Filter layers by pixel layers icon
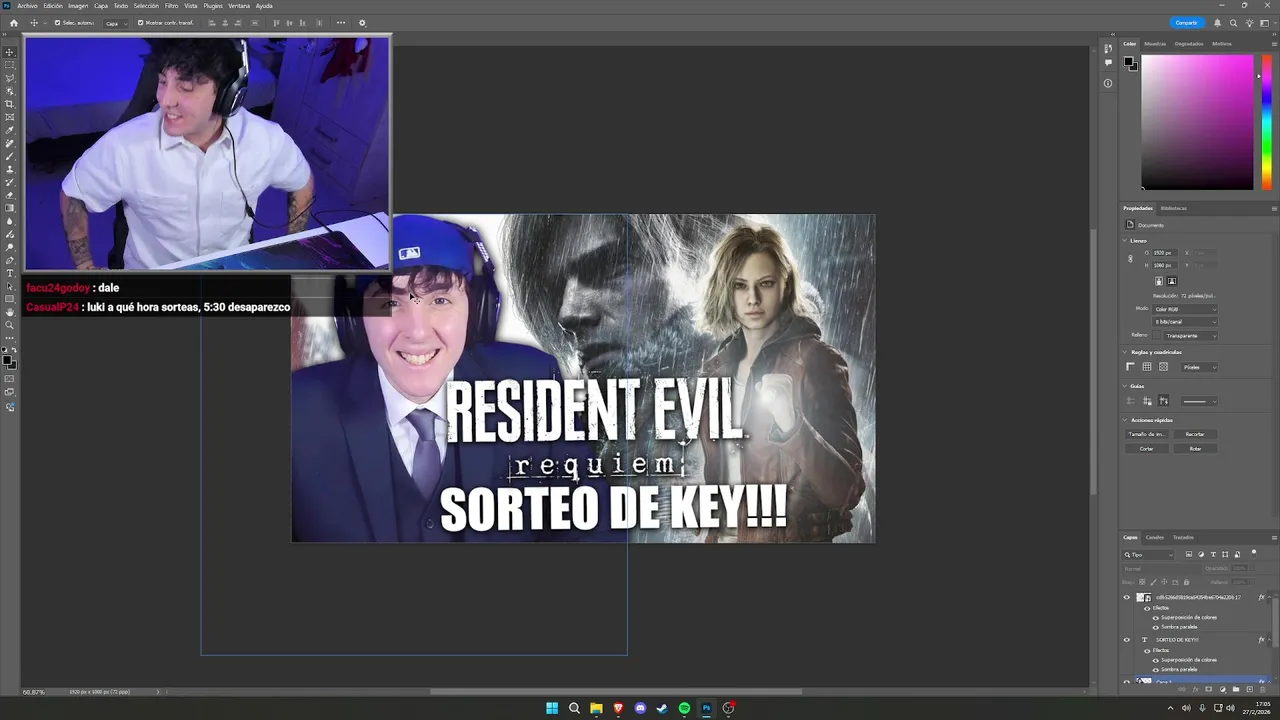The height and width of the screenshot is (720, 1280). pos(1189,554)
